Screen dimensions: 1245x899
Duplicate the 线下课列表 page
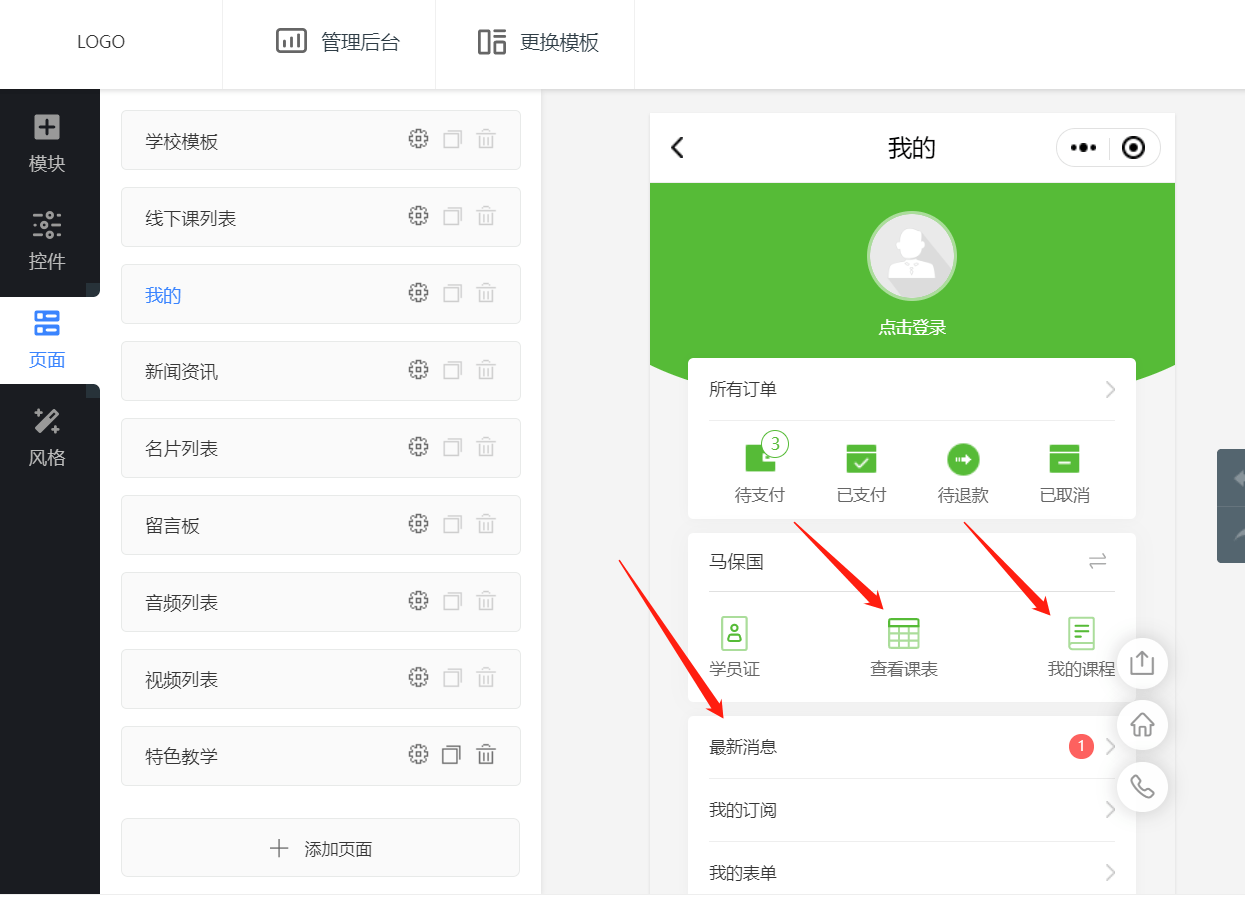[x=452, y=217]
